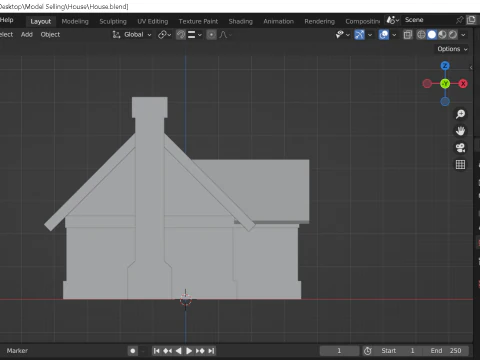Switch to Material Preview shading
This screenshot has width=480, height=360.
click(442, 35)
